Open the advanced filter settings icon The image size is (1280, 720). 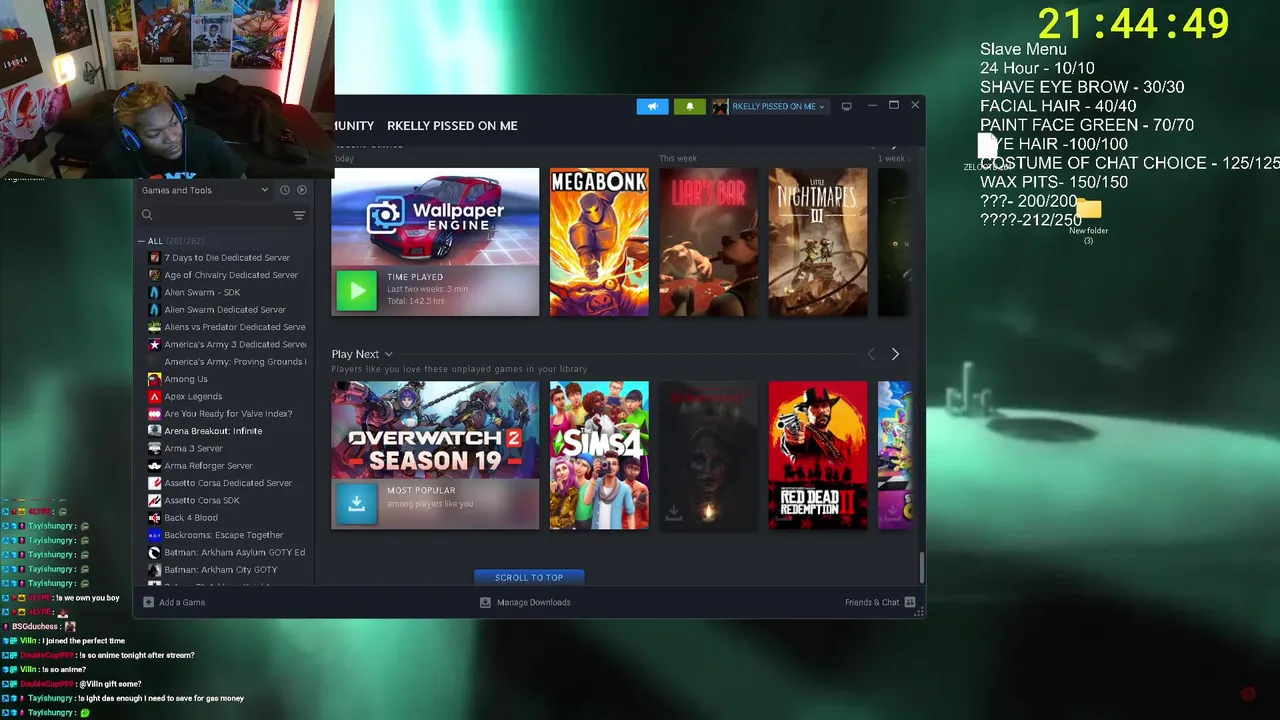click(x=299, y=215)
